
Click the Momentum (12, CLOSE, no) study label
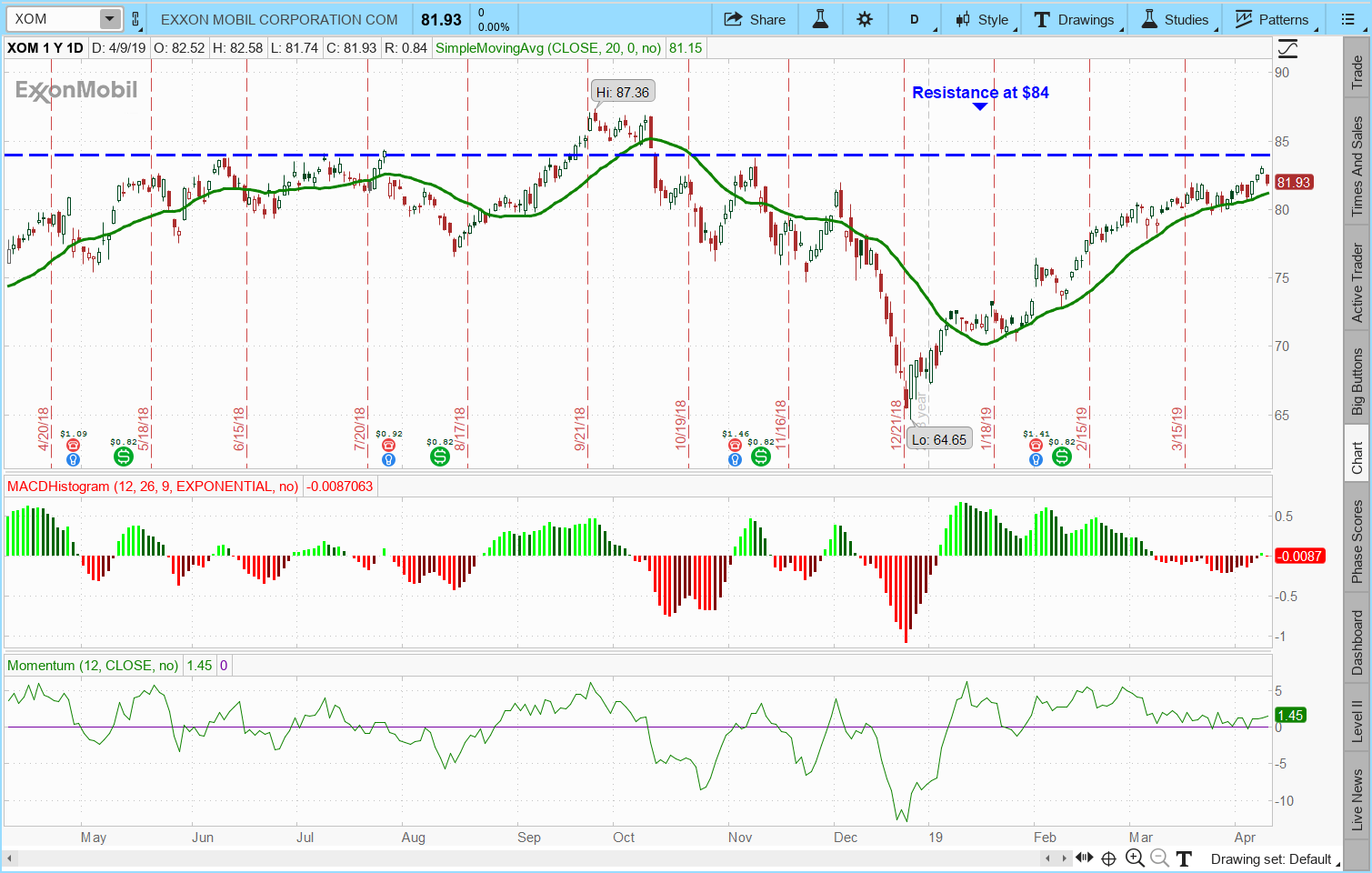point(93,666)
